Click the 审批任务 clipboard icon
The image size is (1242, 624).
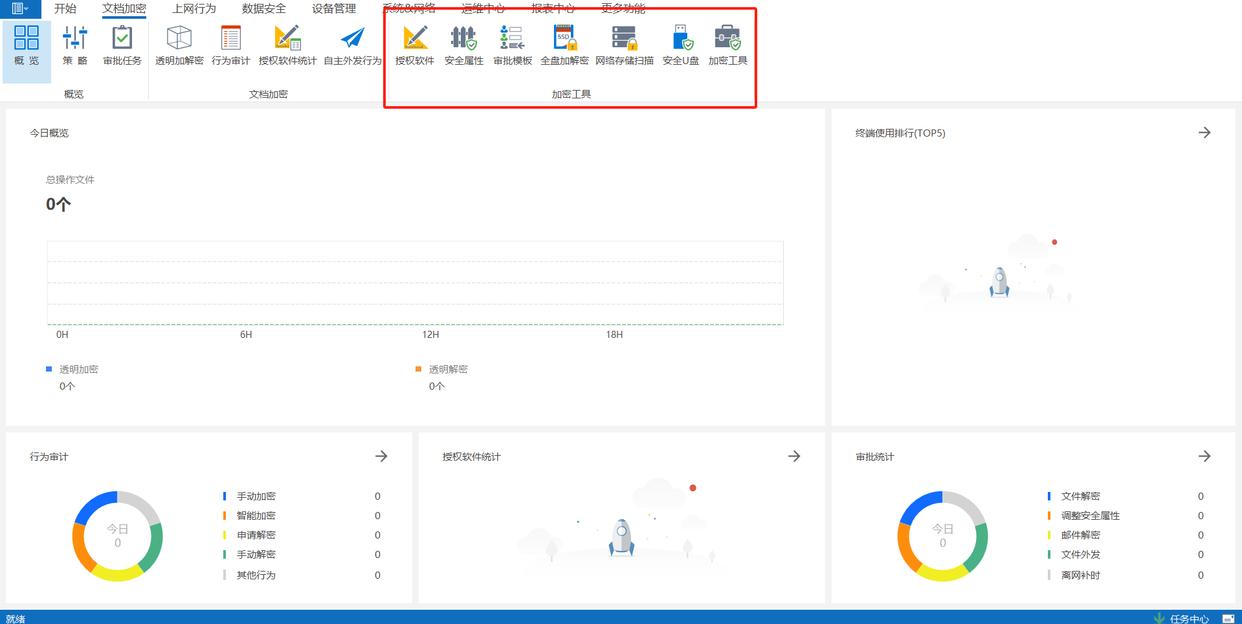coord(122,46)
